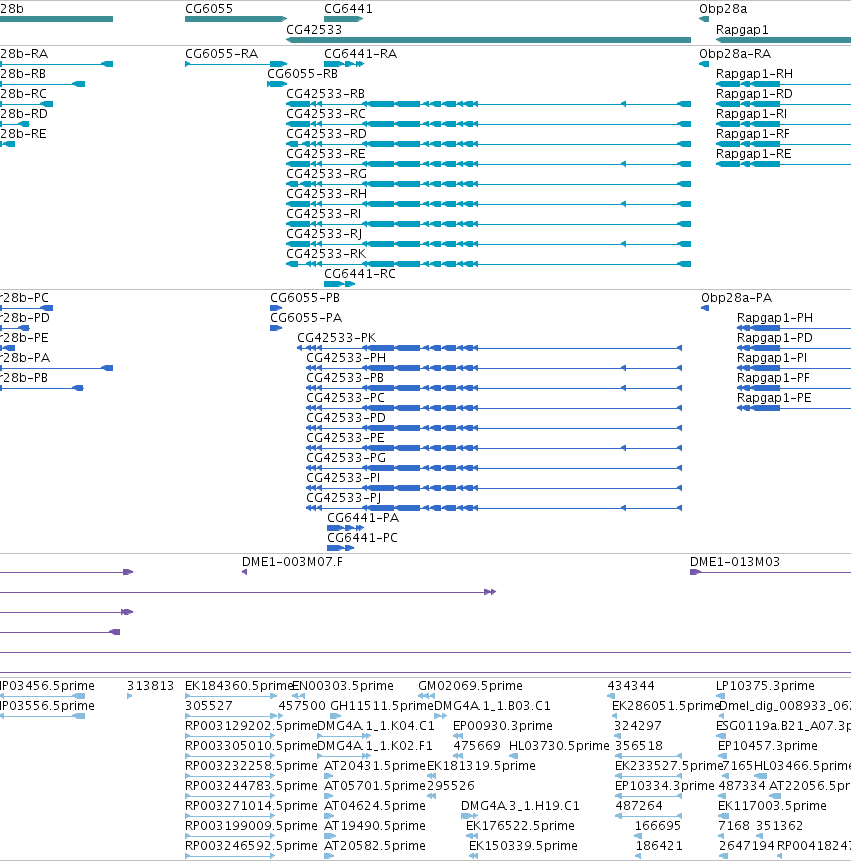Click transcript CG42533-RE
Screen dimensions: 851x861
pos(326,154)
